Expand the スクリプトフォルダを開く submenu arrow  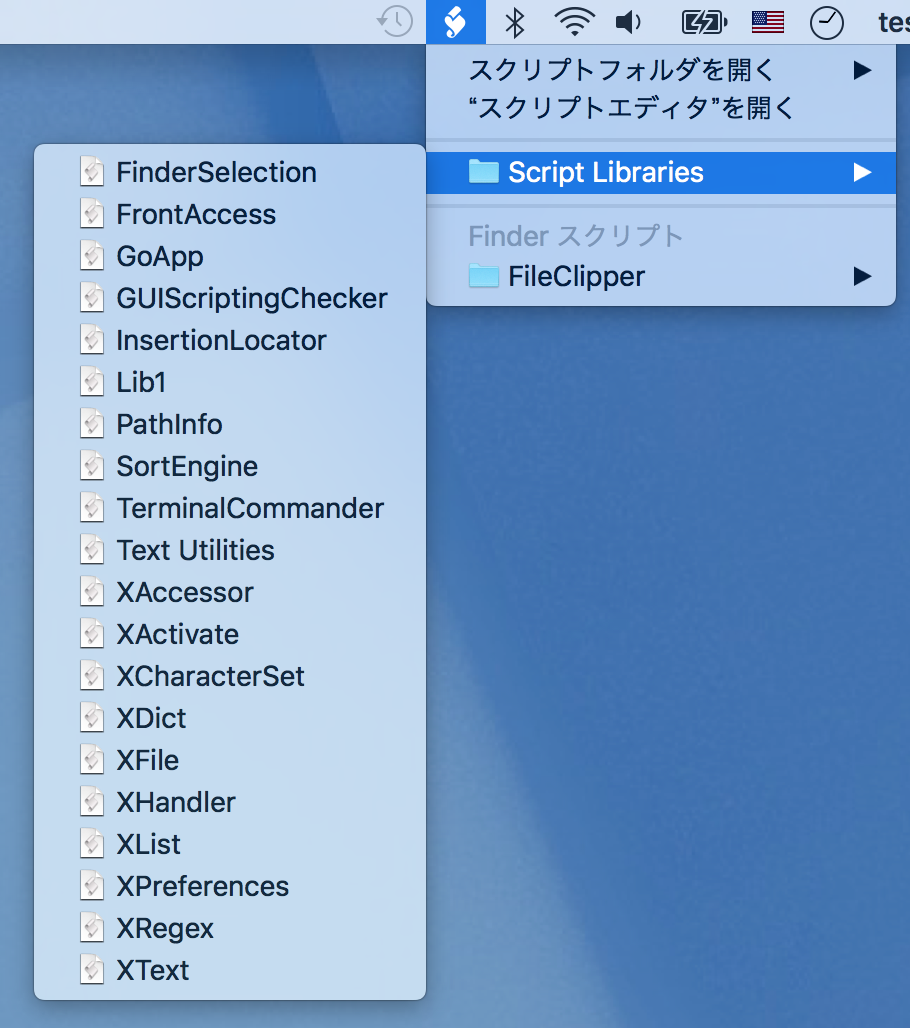coord(861,70)
